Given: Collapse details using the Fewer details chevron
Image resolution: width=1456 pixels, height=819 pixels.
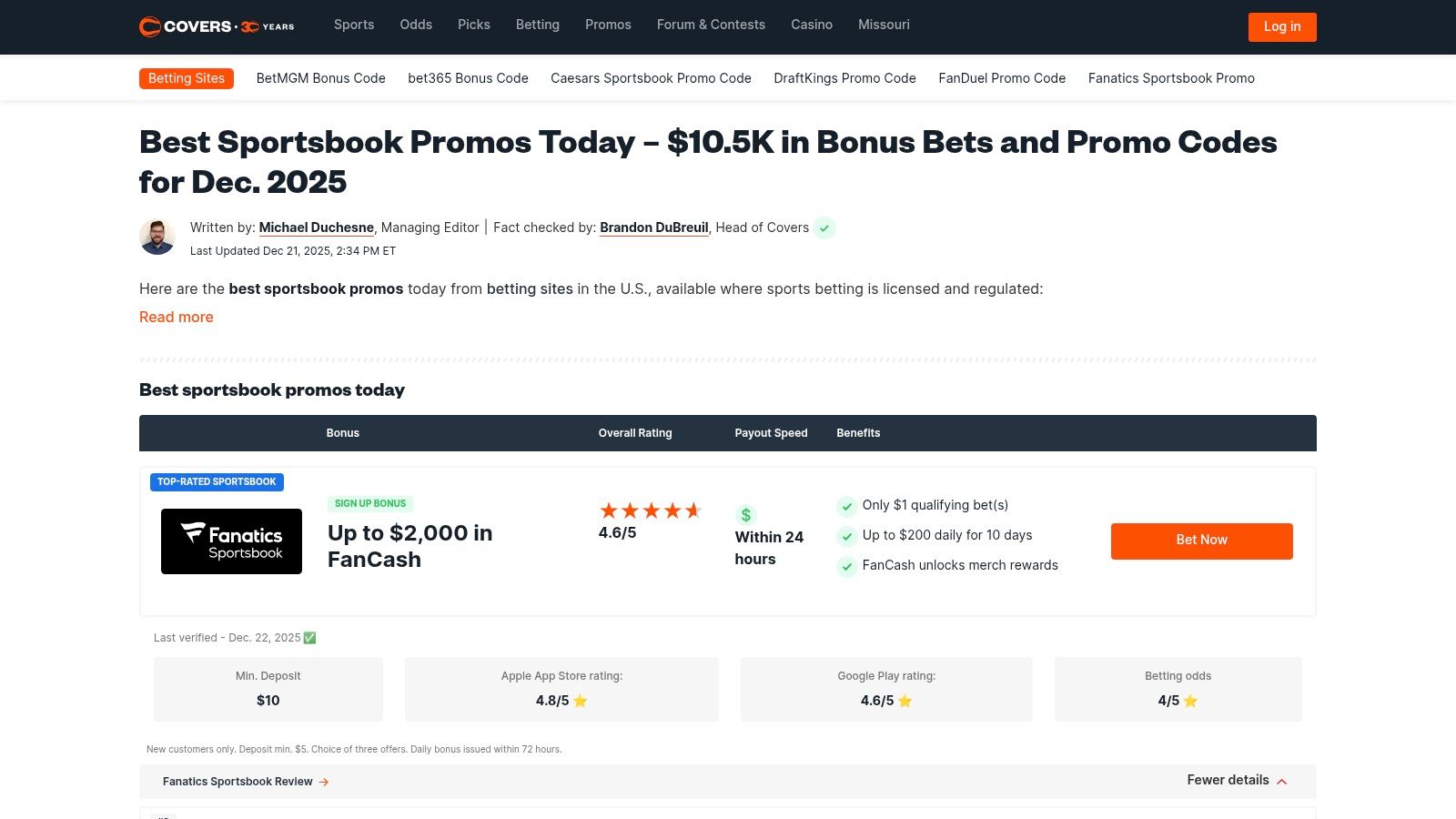Looking at the screenshot, I should [1281, 781].
